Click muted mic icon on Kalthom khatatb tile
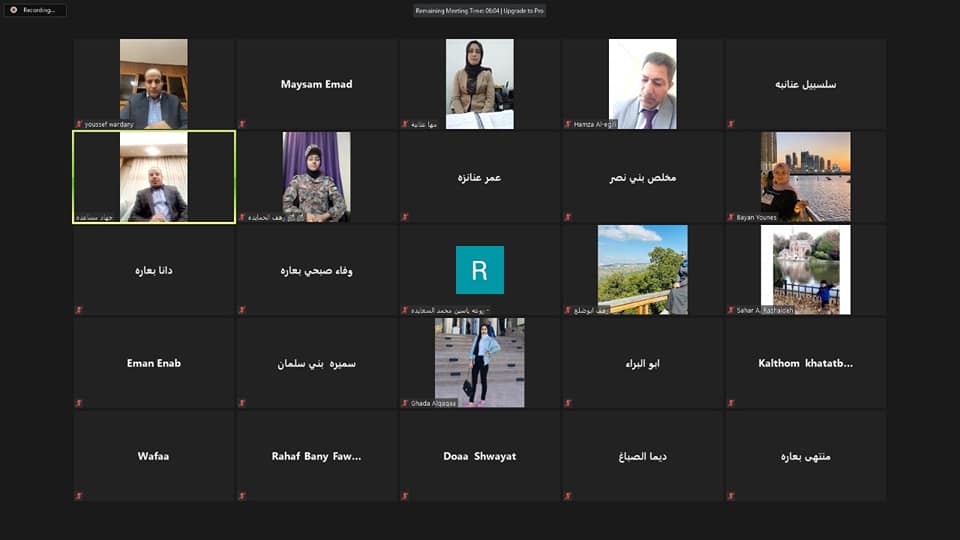This screenshot has height=540, width=960. (731, 403)
